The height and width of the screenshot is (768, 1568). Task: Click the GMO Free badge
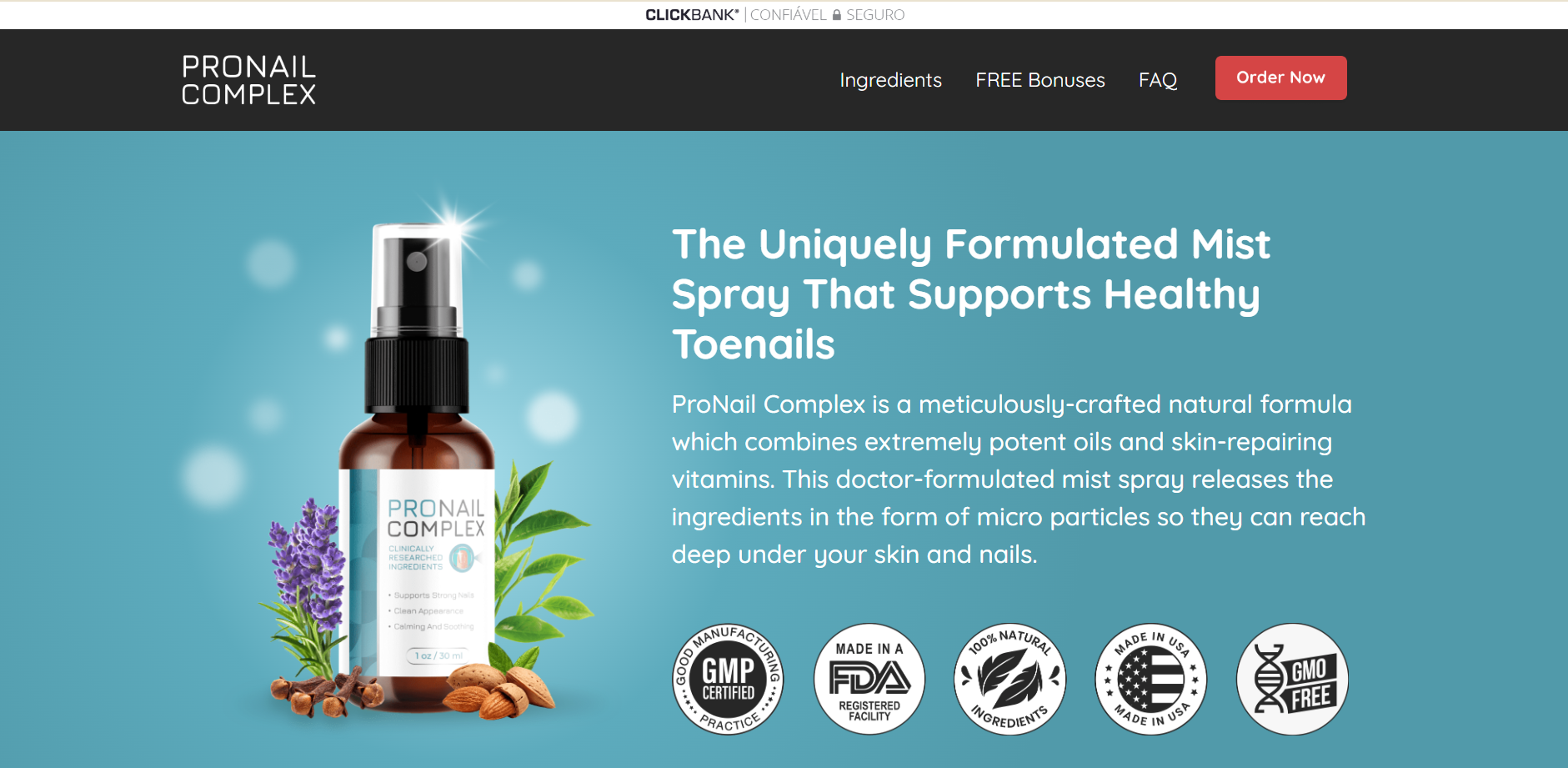[x=1292, y=679]
